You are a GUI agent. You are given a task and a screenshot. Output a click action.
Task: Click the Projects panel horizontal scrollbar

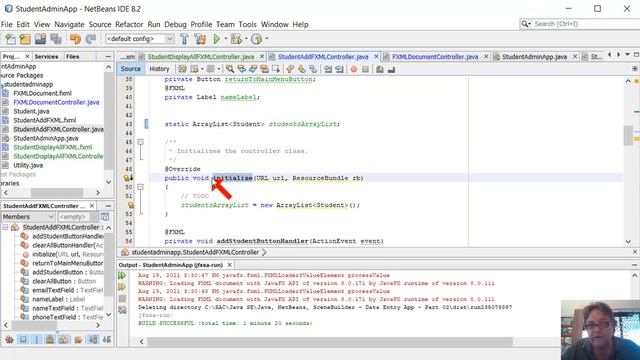pyautogui.click(x=57, y=193)
